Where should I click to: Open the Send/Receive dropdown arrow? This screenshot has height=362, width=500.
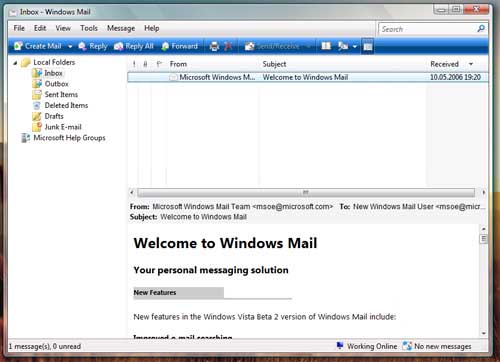tap(309, 46)
